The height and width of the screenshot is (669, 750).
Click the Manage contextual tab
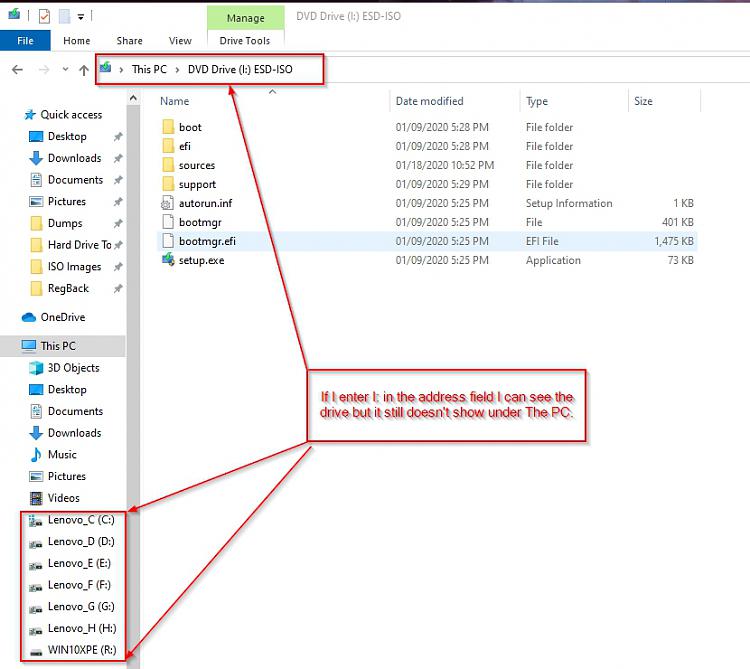point(245,18)
